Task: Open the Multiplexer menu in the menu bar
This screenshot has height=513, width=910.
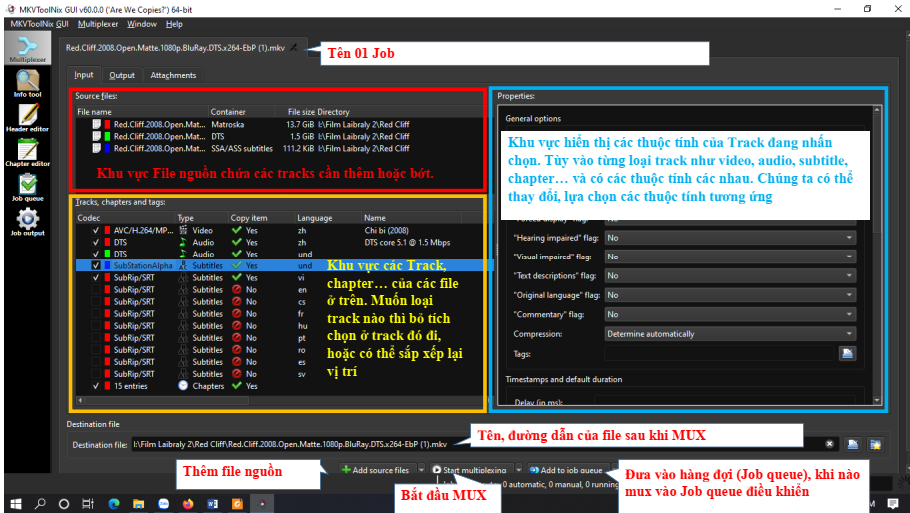Action: (x=98, y=24)
